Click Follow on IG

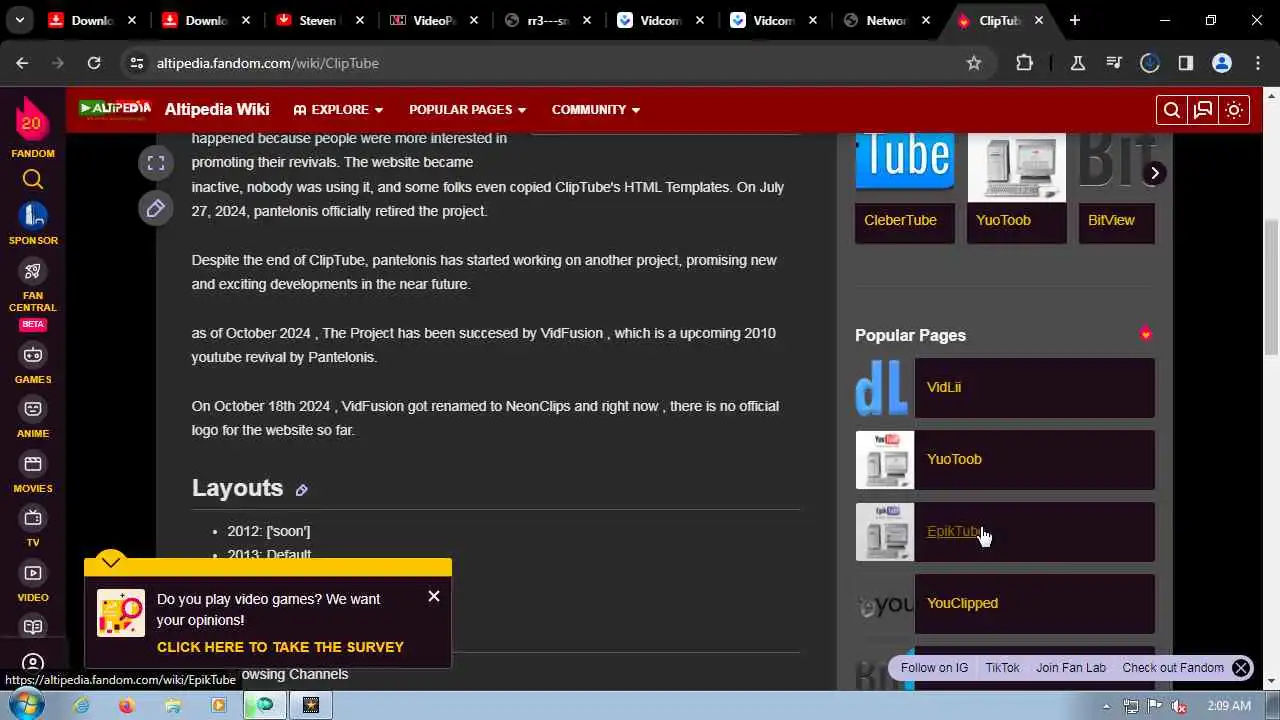pos(934,668)
